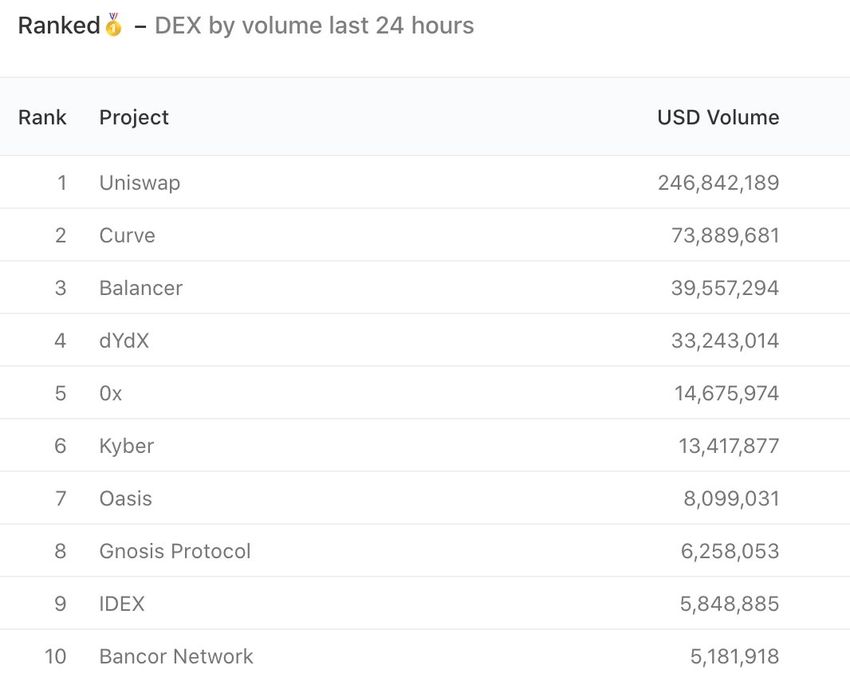The image size is (850, 681).
Task: Select the Curve project name
Action: pos(127,236)
